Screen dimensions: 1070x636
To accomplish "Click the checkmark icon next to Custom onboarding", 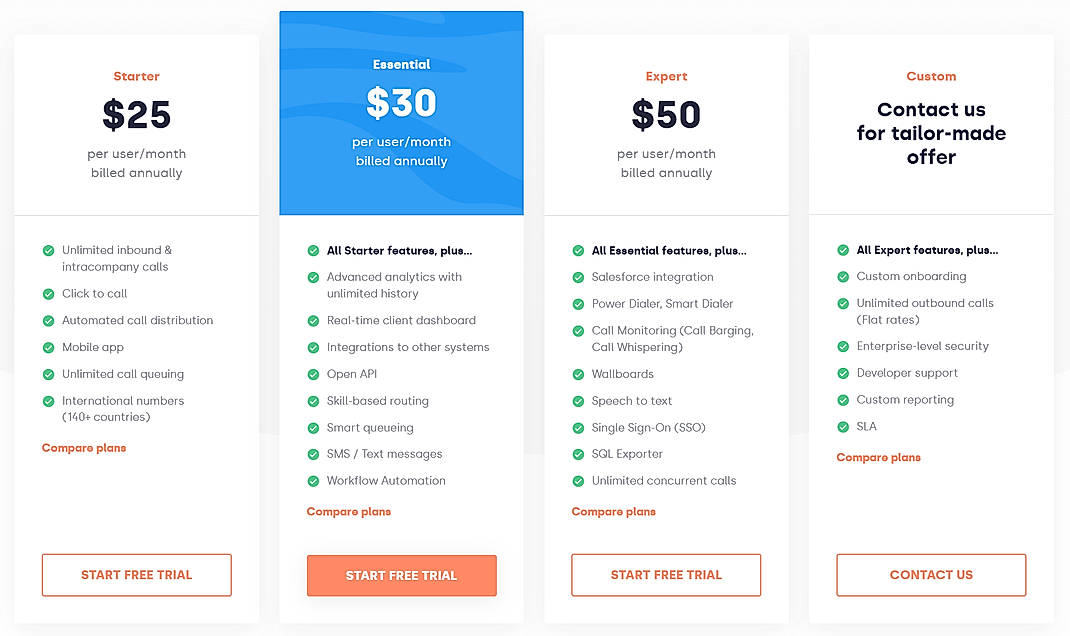I will coord(843,277).
